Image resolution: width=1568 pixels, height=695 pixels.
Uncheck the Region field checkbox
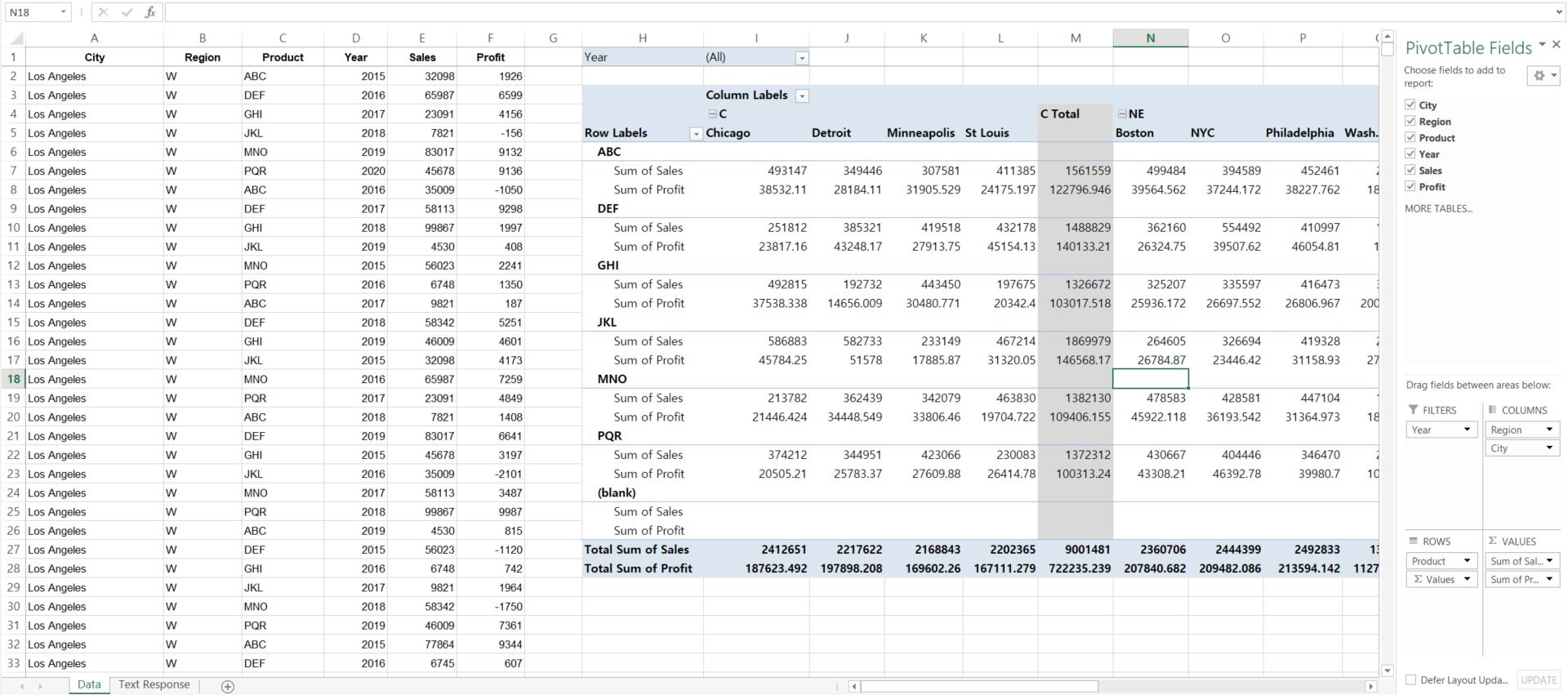[x=1410, y=121]
